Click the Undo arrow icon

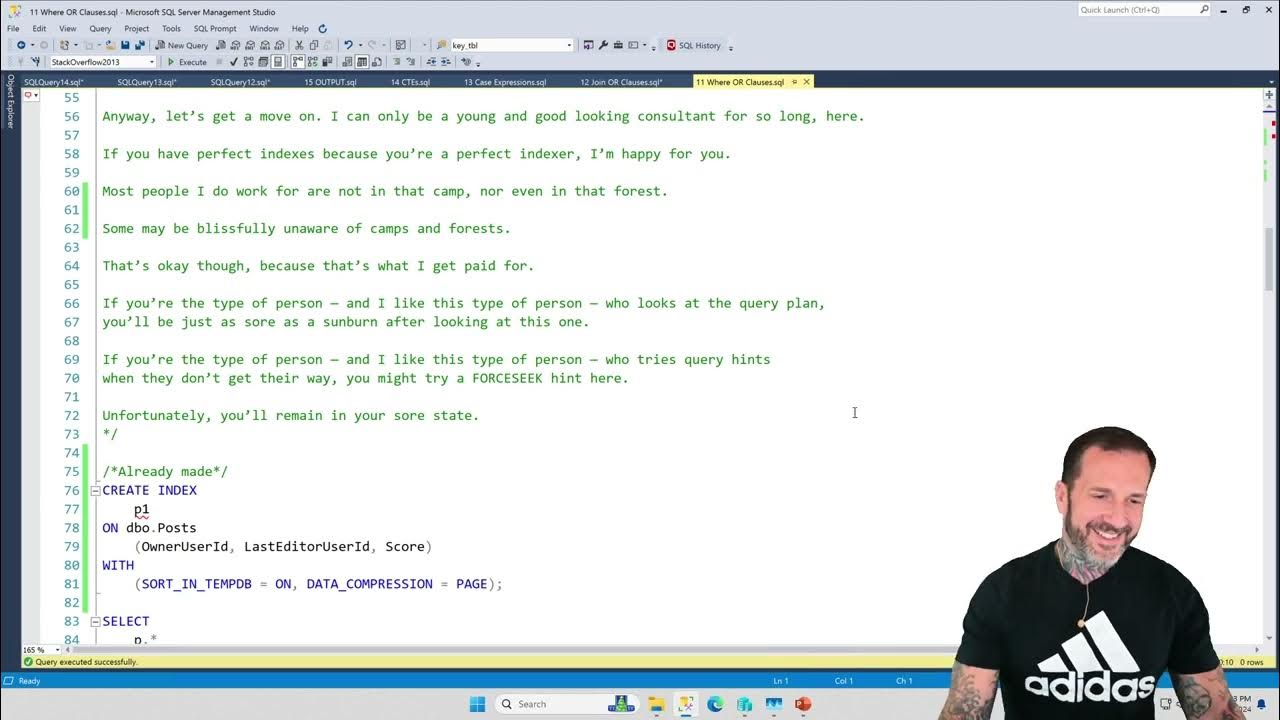348,45
